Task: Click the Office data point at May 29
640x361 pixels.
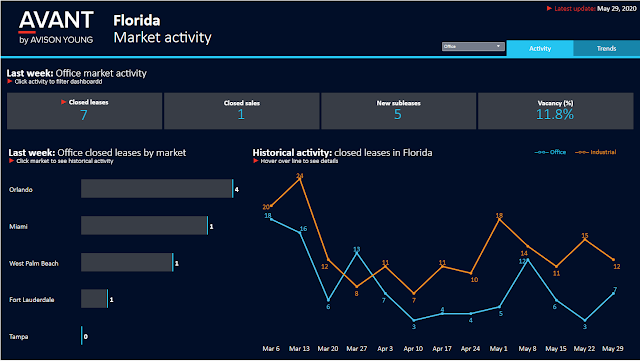Action: [613, 293]
